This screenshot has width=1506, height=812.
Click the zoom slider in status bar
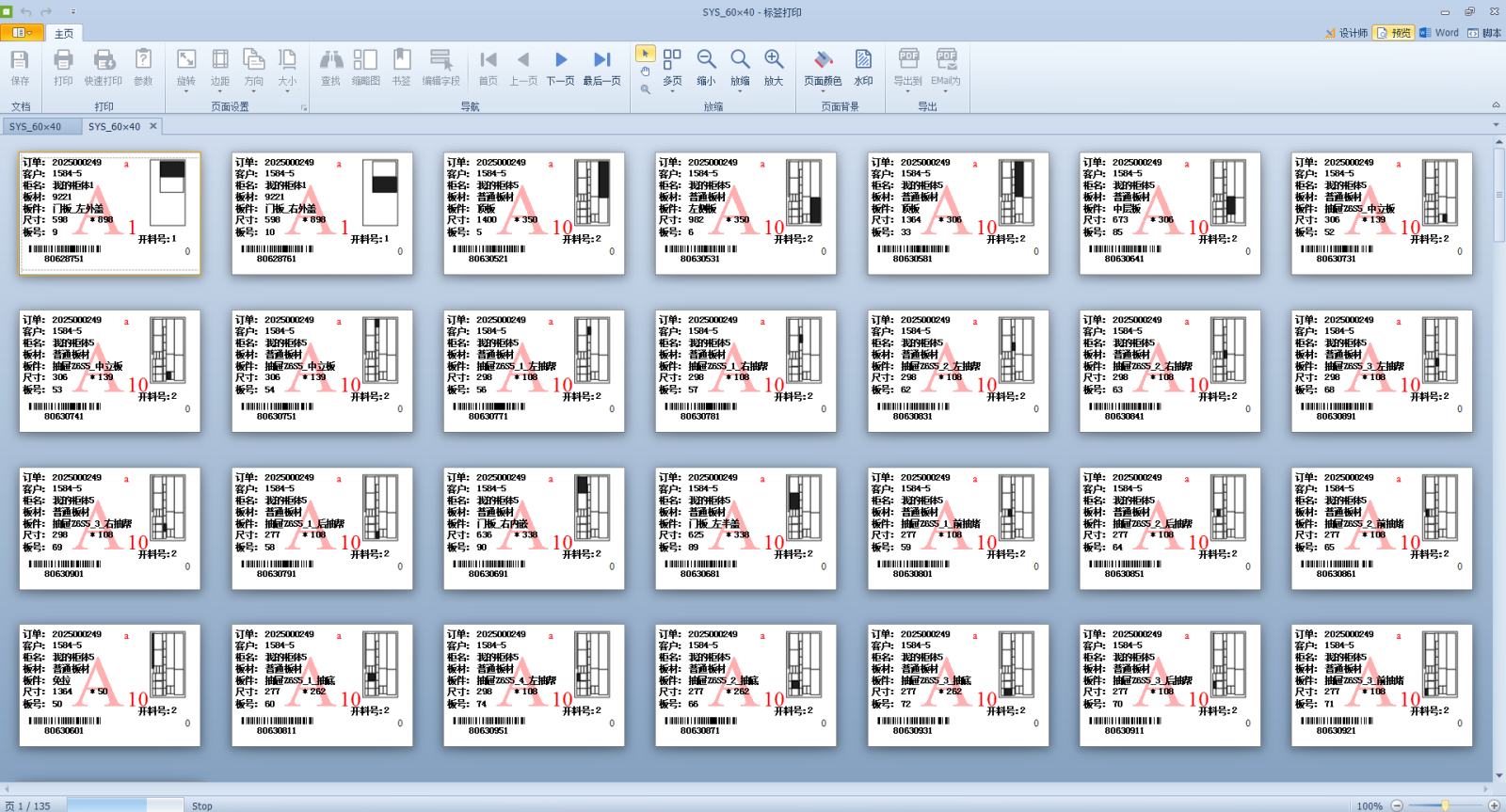click(1445, 805)
